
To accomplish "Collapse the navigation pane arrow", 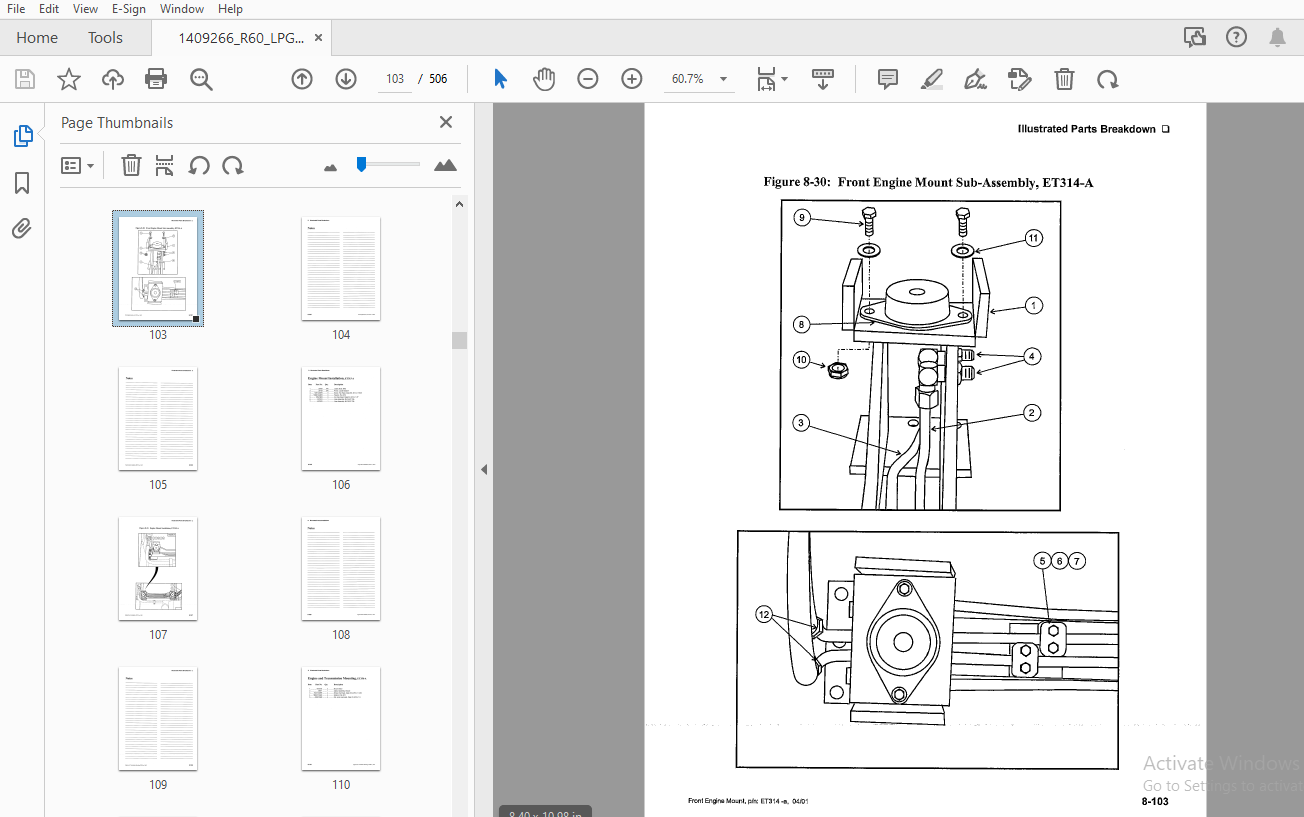I will (x=484, y=469).
